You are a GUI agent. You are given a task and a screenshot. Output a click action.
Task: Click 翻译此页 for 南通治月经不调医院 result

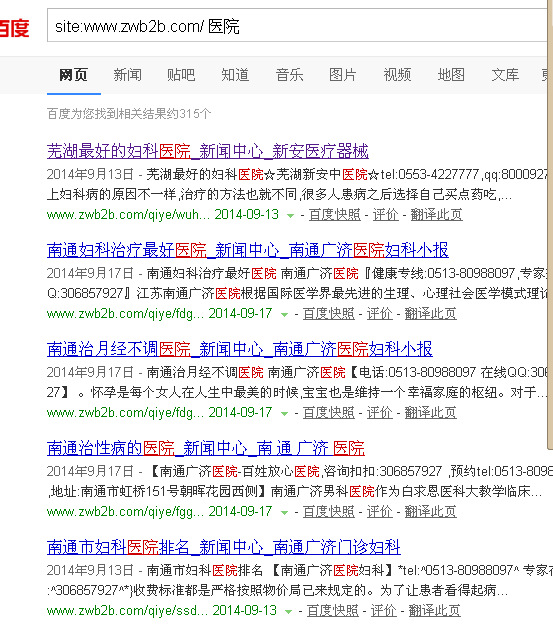(431, 413)
